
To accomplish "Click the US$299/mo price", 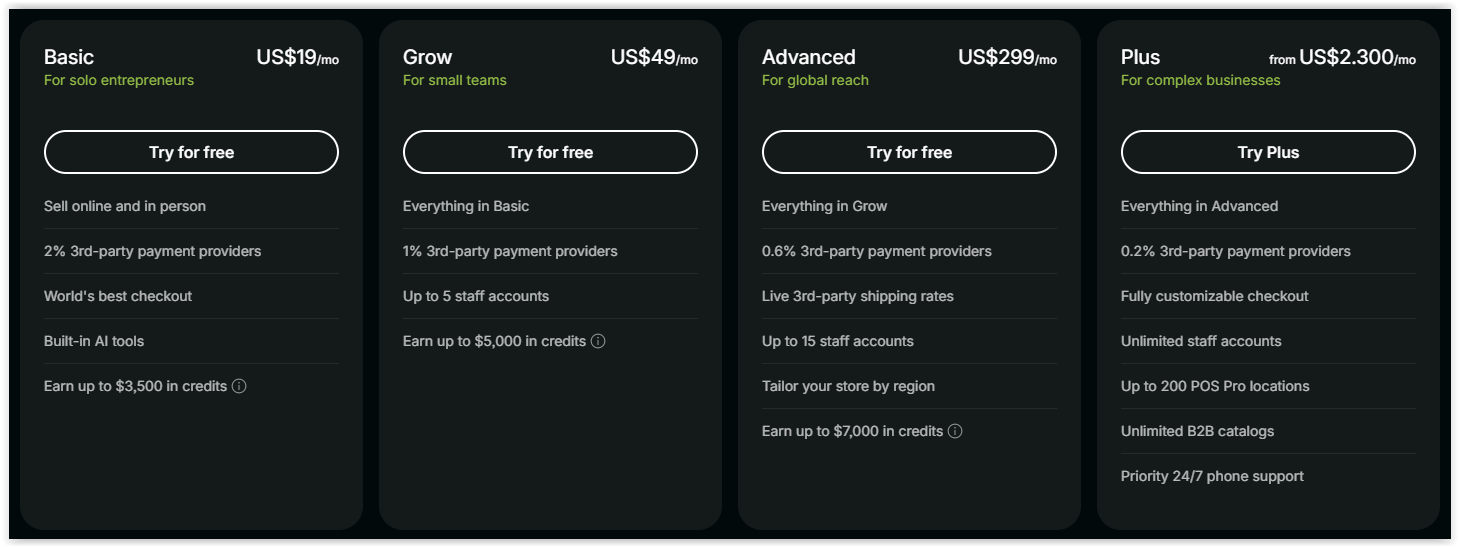I will 1006,58.
